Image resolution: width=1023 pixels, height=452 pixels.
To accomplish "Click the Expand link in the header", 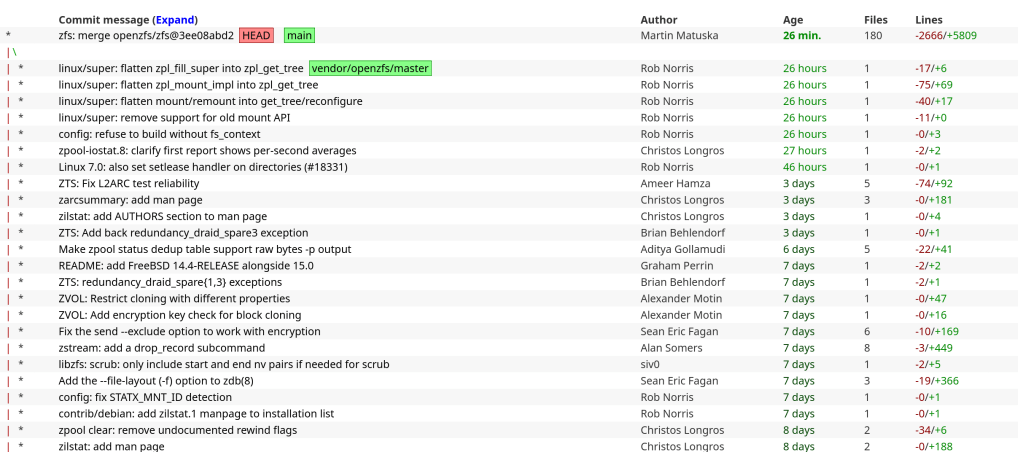I will click(175, 20).
